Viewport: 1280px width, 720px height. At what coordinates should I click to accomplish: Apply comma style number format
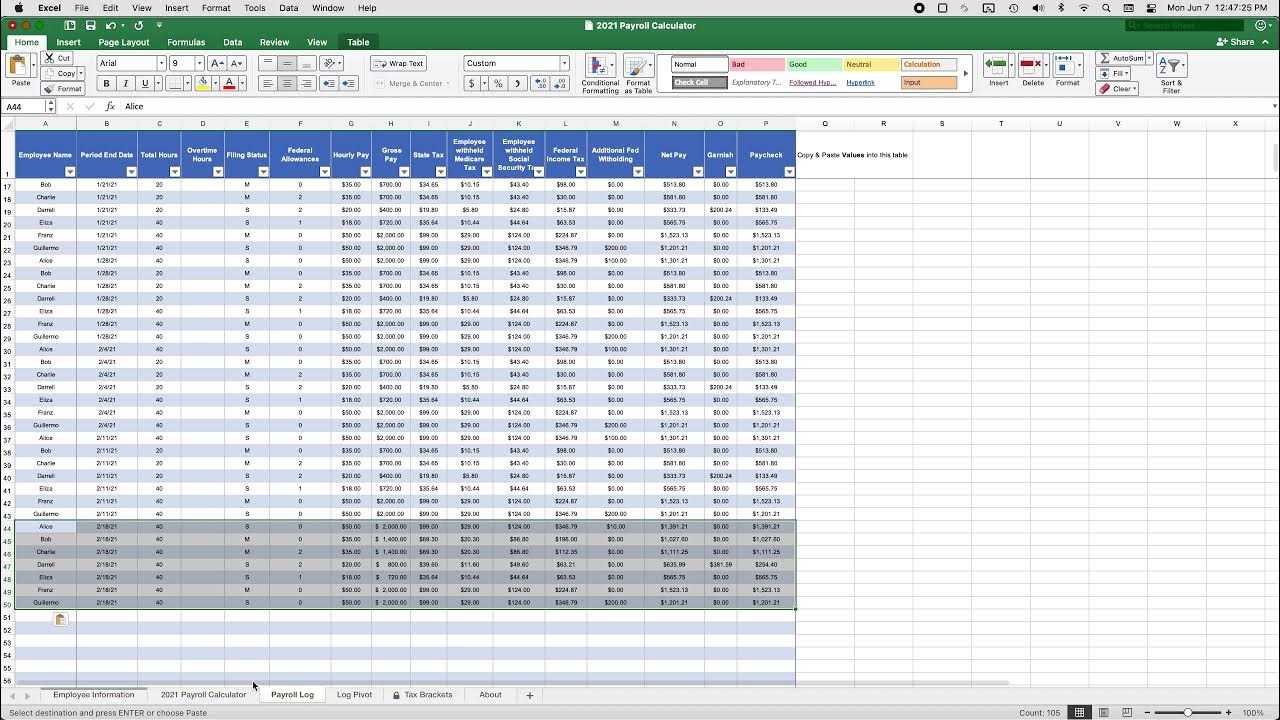[x=517, y=84]
